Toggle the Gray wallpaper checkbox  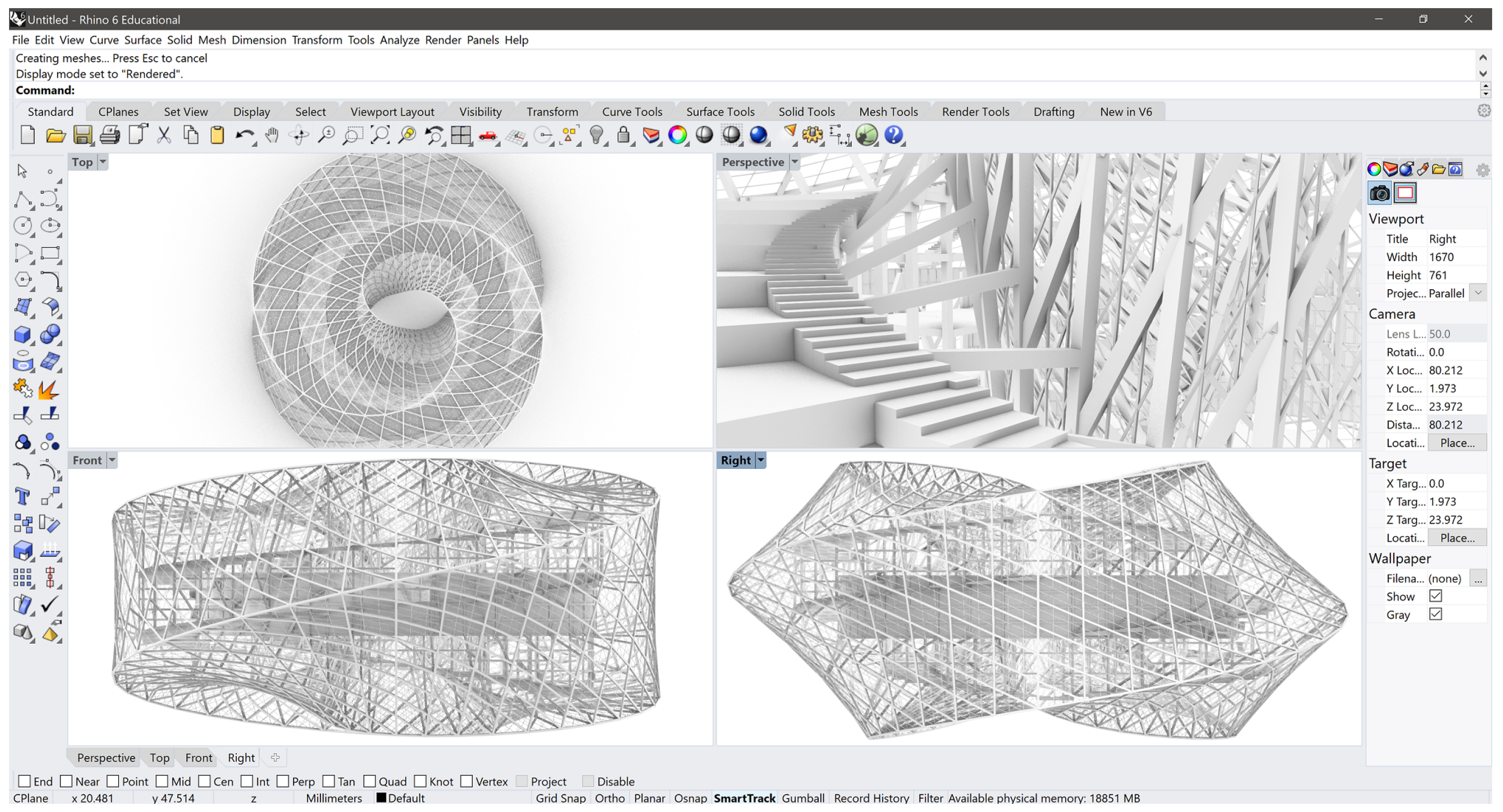(1436, 614)
